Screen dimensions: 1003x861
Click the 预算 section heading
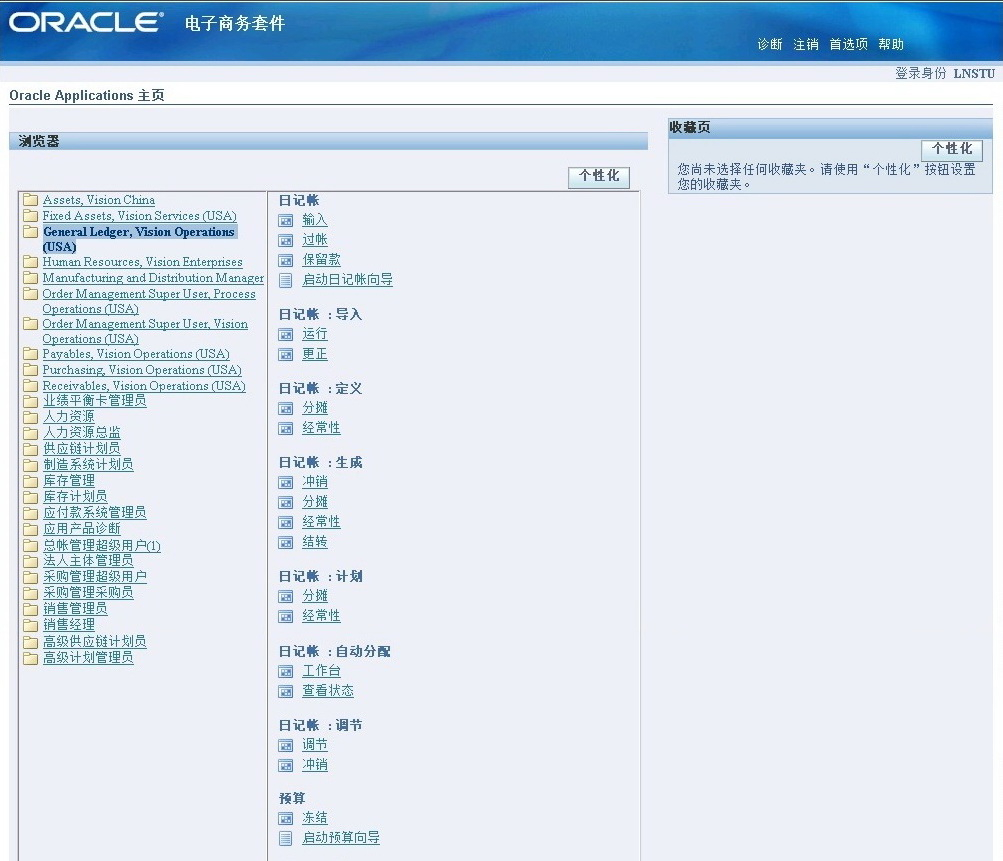(292, 798)
